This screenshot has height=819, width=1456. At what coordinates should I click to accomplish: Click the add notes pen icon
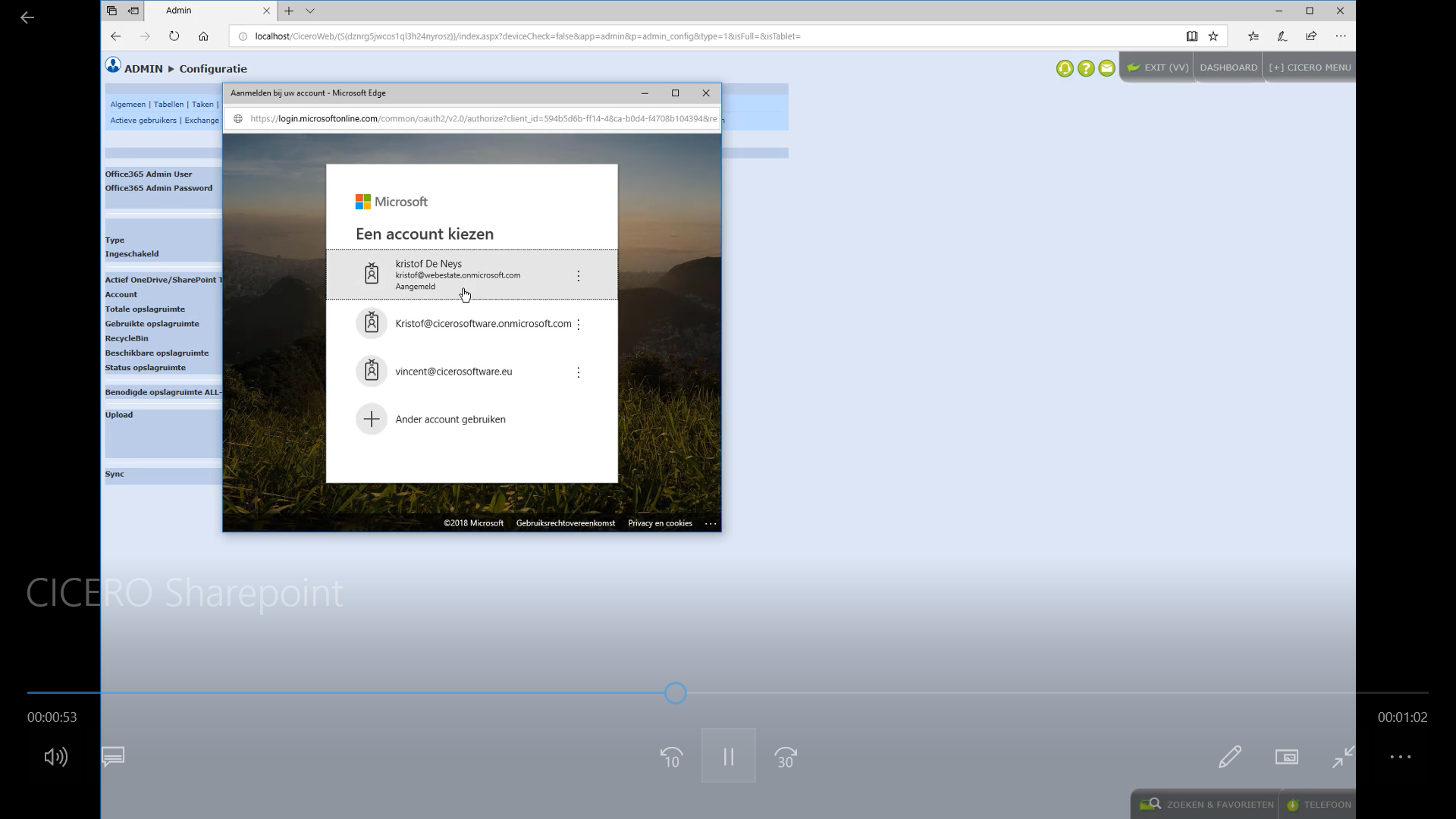click(1282, 36)
